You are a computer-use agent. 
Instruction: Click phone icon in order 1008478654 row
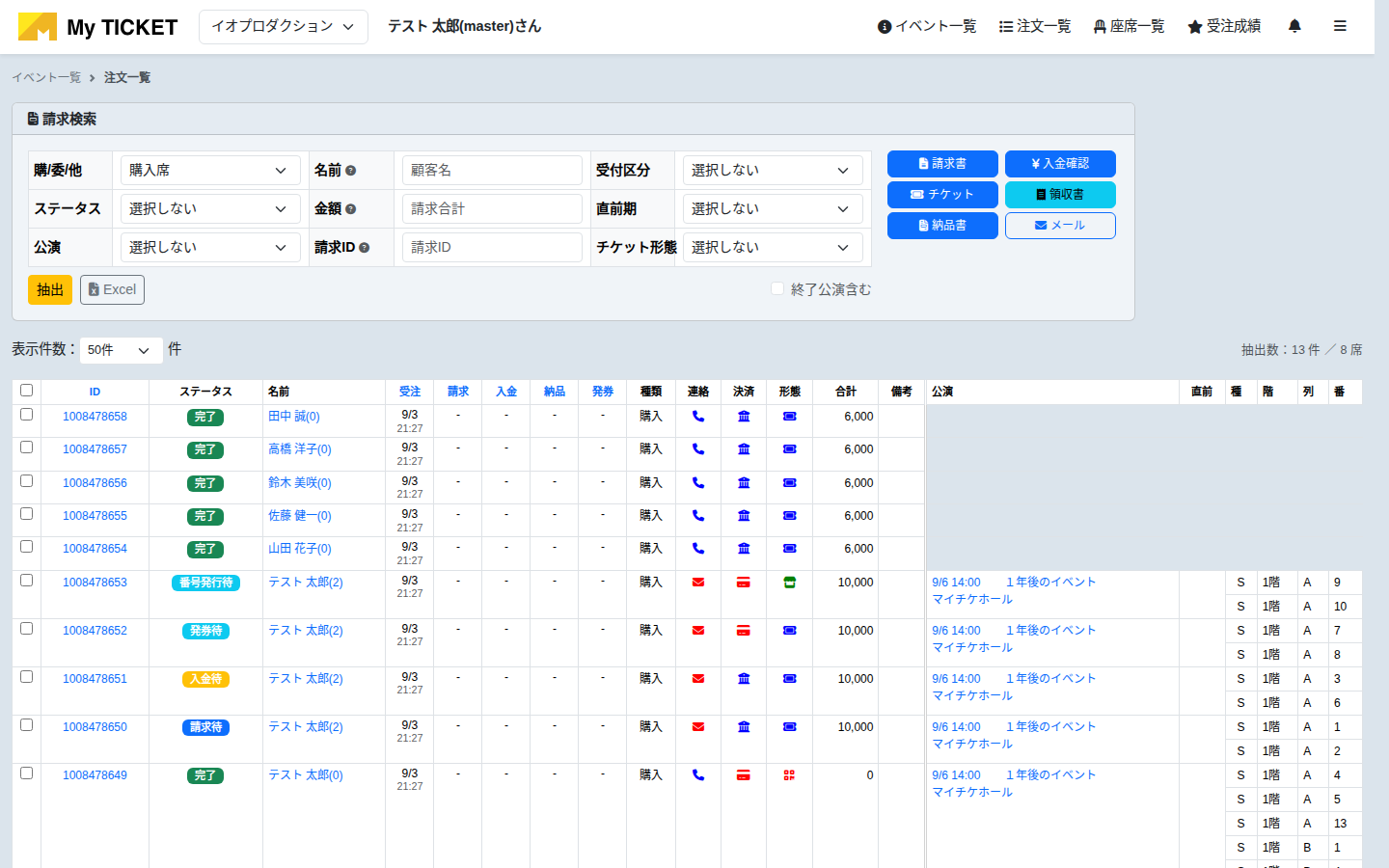pos(698,549)
